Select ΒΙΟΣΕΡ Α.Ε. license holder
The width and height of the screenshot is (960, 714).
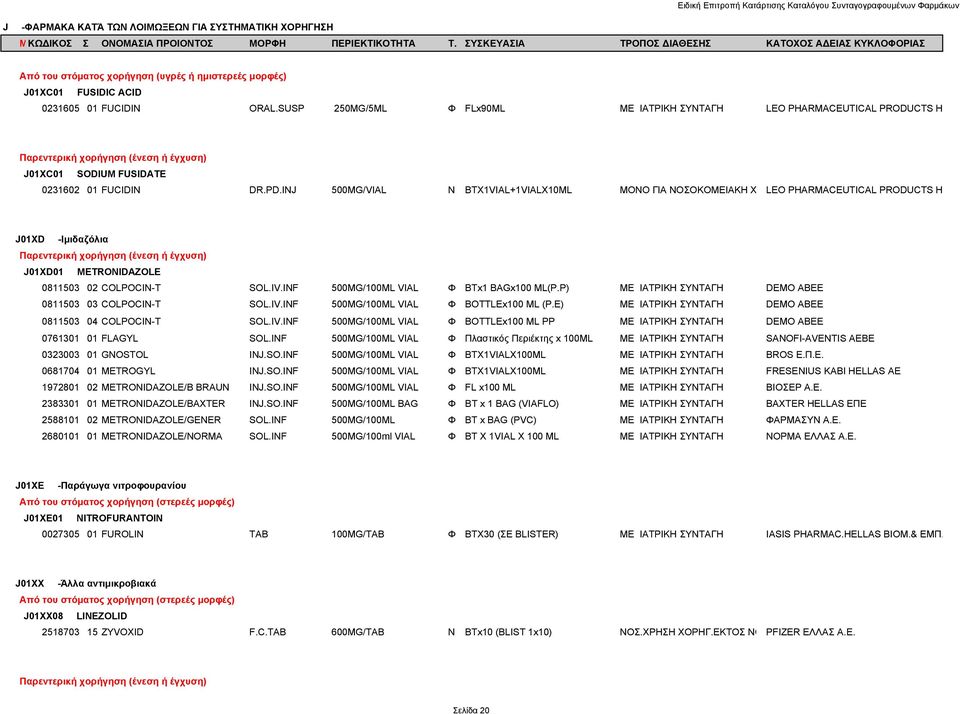pos(793,388)
